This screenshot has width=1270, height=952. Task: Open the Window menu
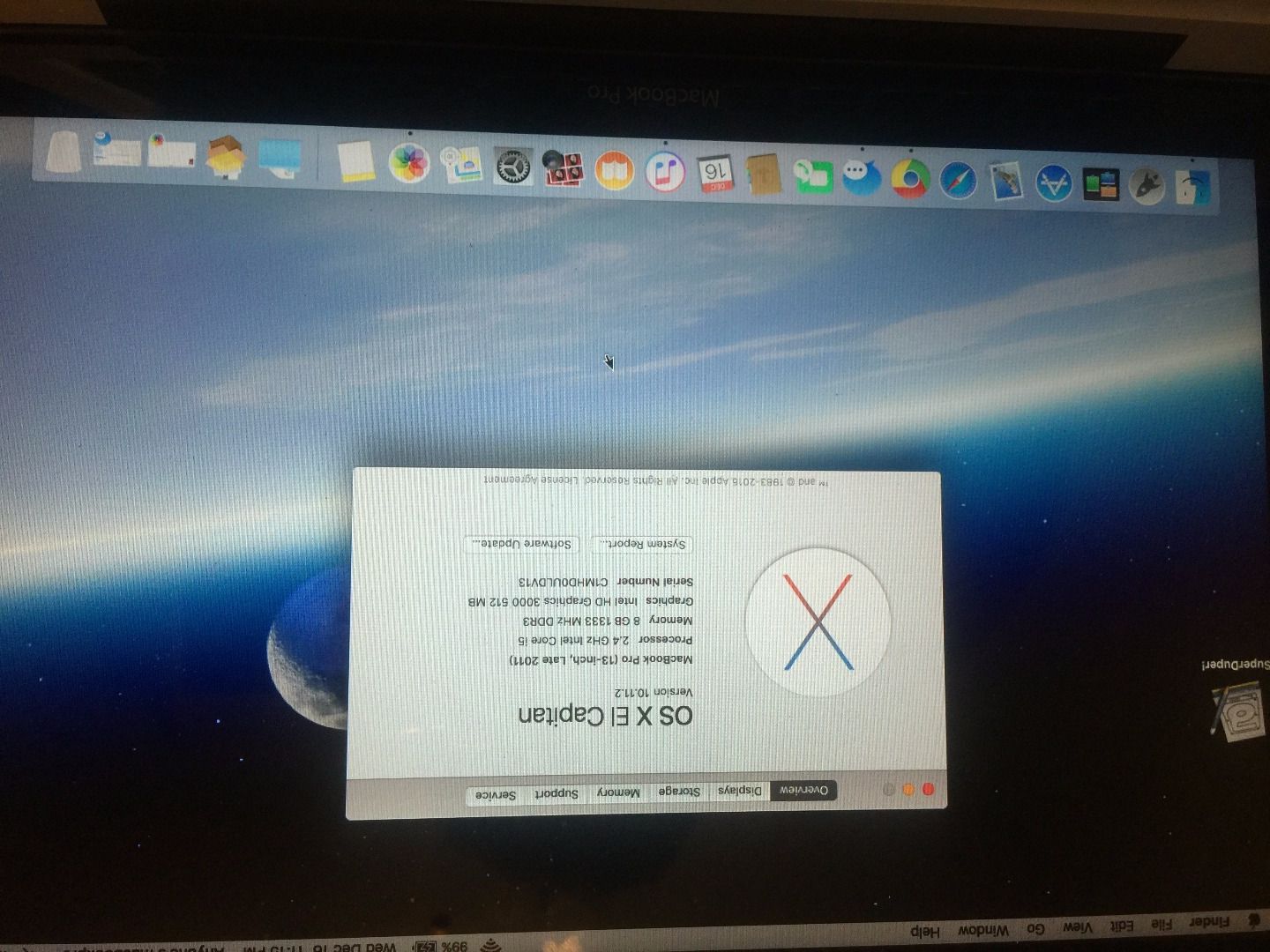point(982,931)
